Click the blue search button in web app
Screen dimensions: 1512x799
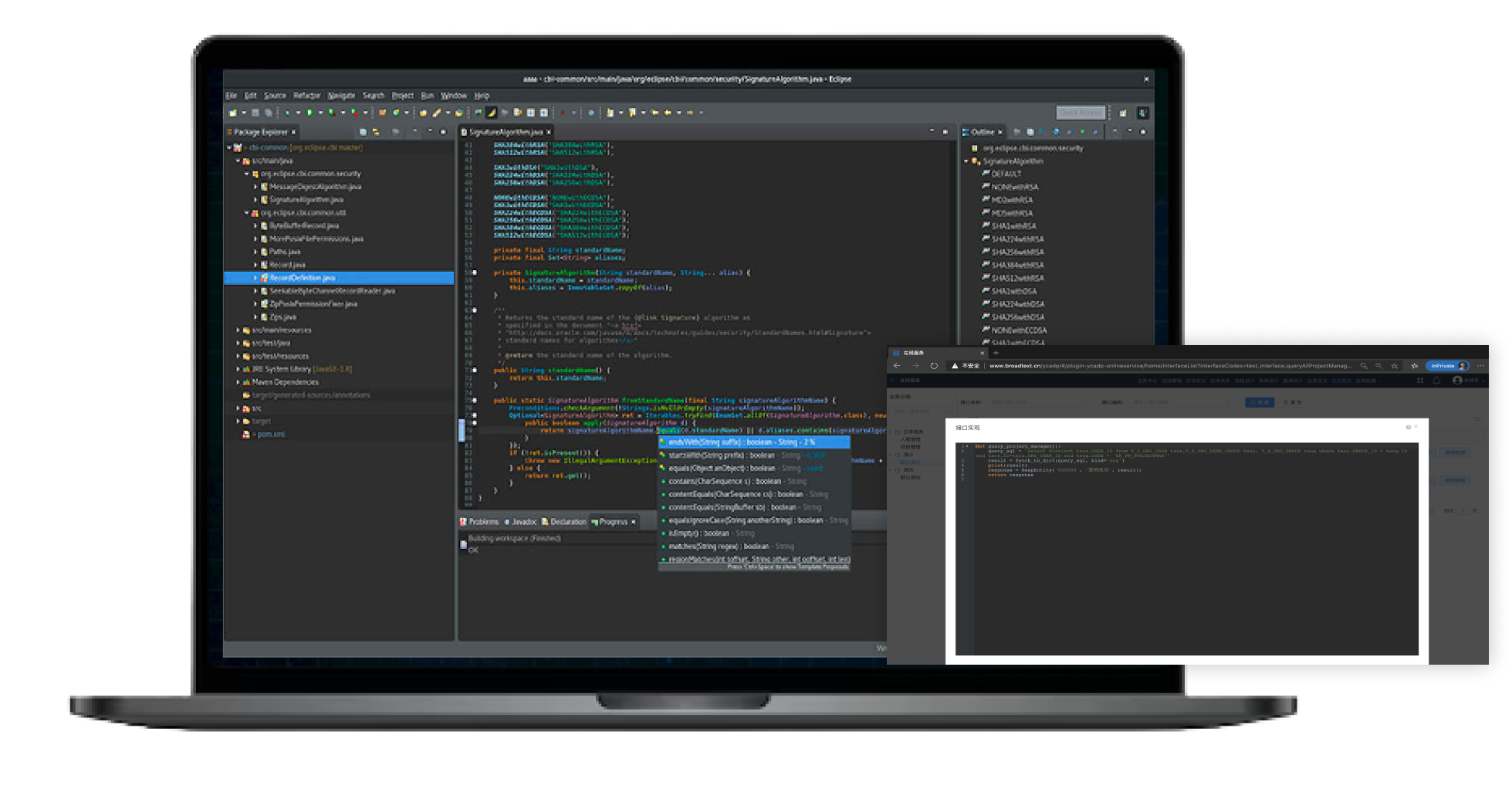(x=1260, y=402)
